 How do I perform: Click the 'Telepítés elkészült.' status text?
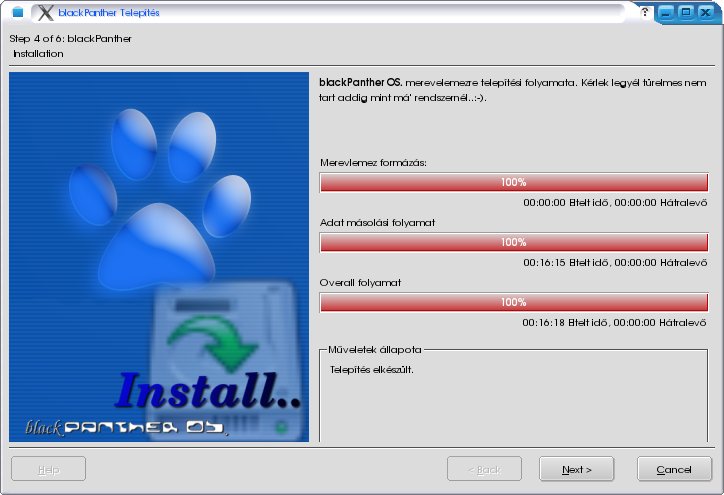tap(372, 370)
